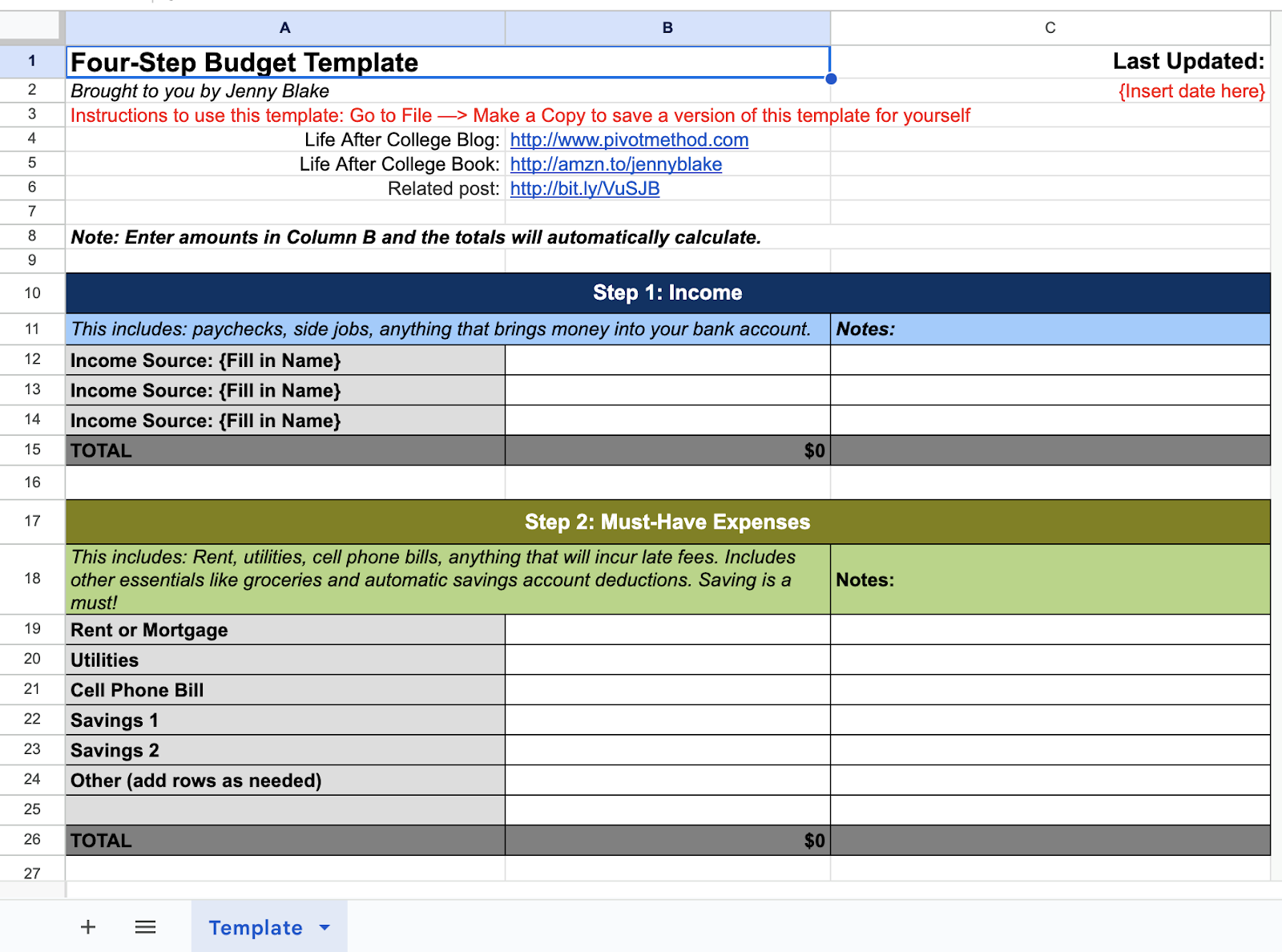Open the bit.ly/VuSJB related post link
The image size is (1282, 952).
584,188
